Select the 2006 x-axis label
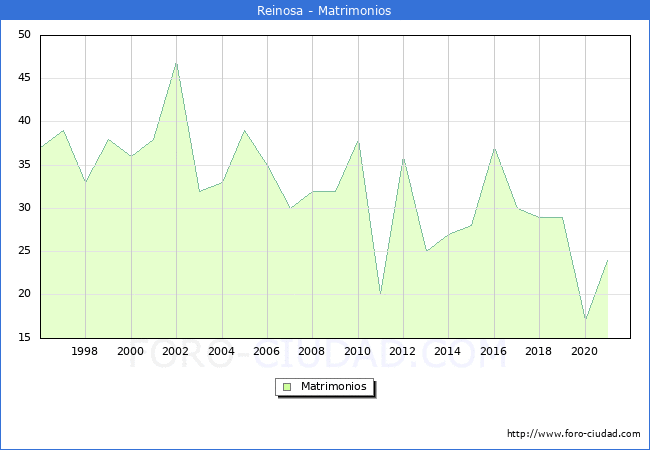Image resolution: width=650 pixels, height=450 pixels. click(266, 351)
